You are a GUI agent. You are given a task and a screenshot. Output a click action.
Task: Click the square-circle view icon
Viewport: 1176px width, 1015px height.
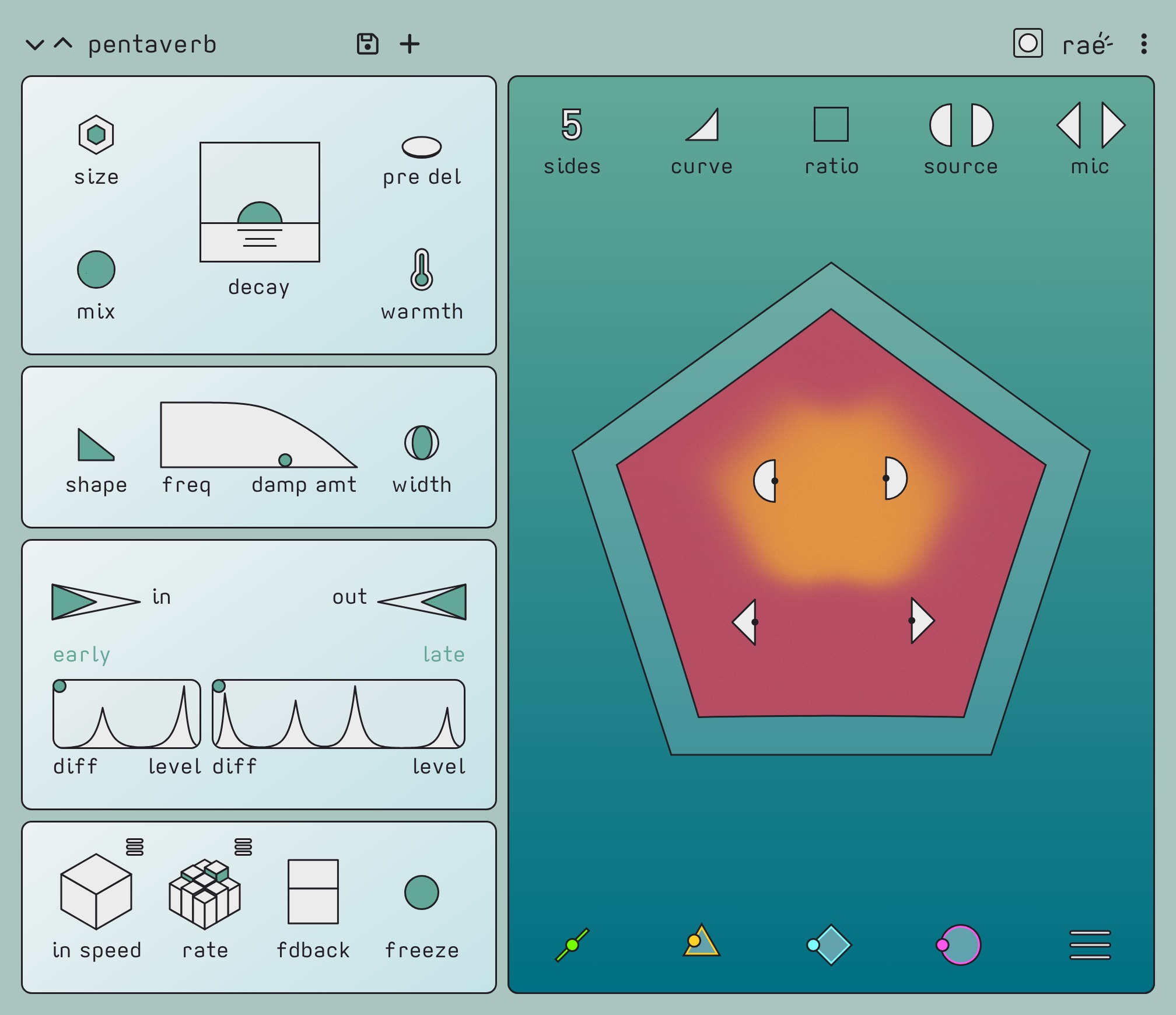1028,43
